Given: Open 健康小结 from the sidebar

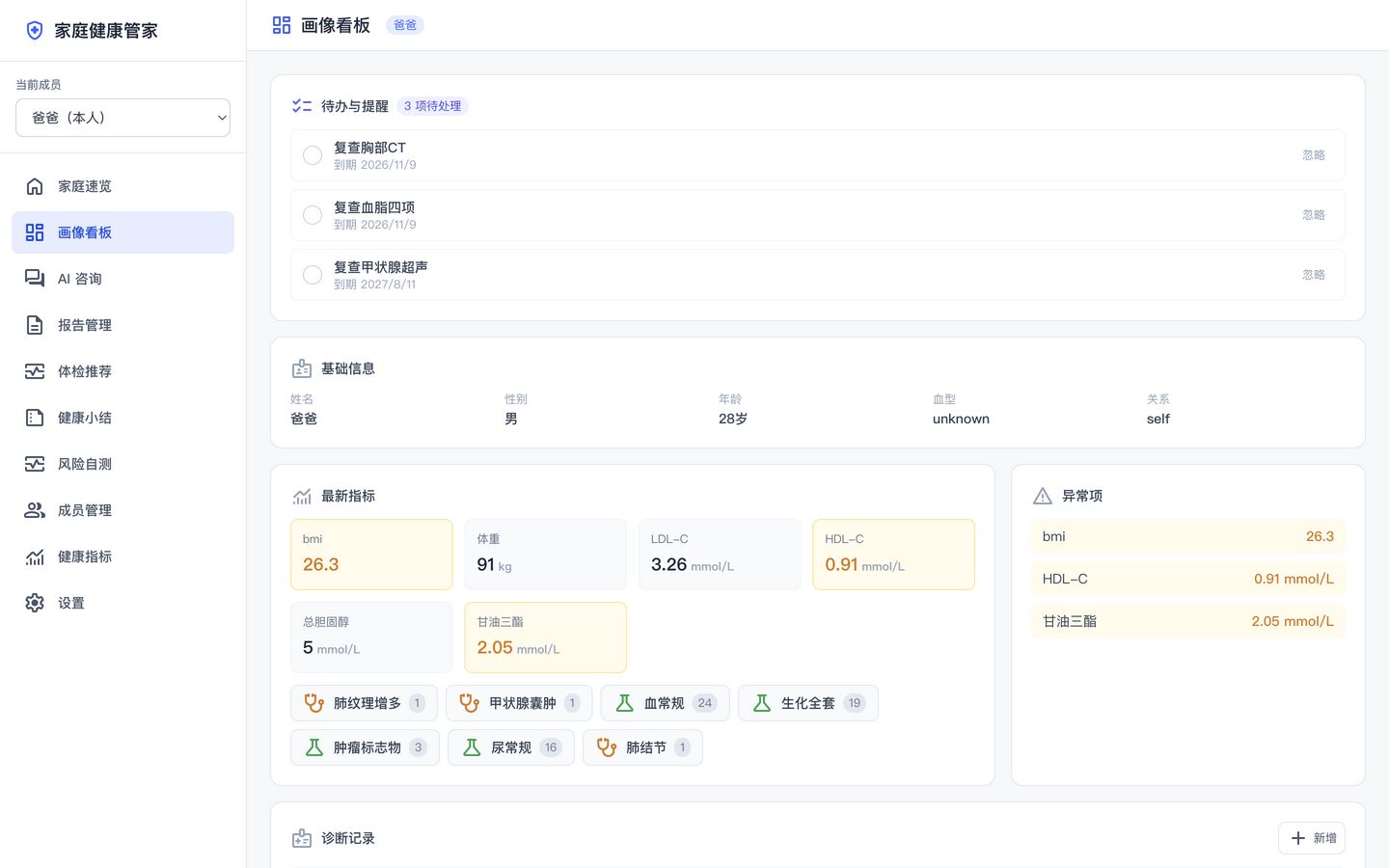Looking at the screenshot, I should (123, 418).
